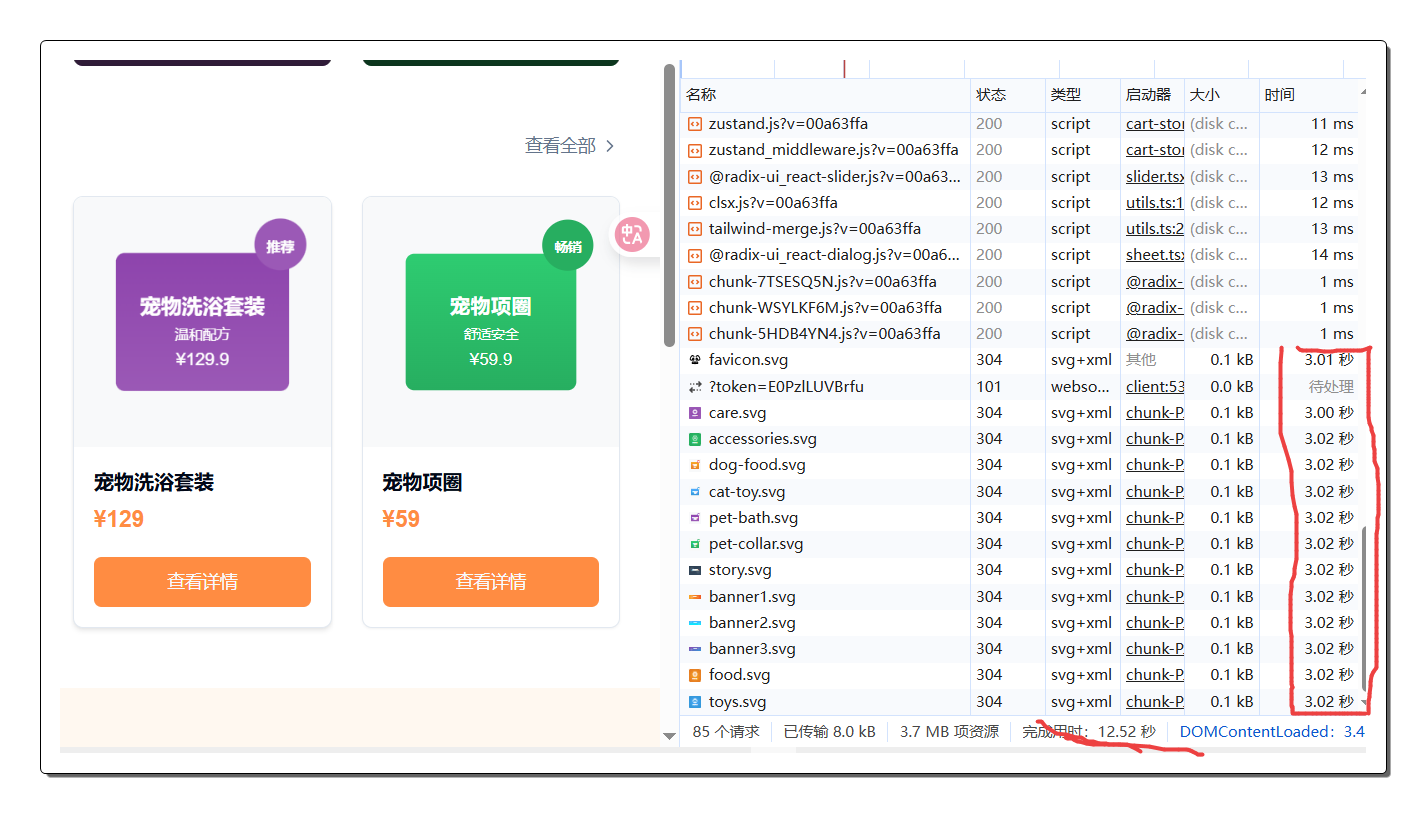
Task: Click image icon beside cat-toy.svg
Action: (x=695, y=491)
